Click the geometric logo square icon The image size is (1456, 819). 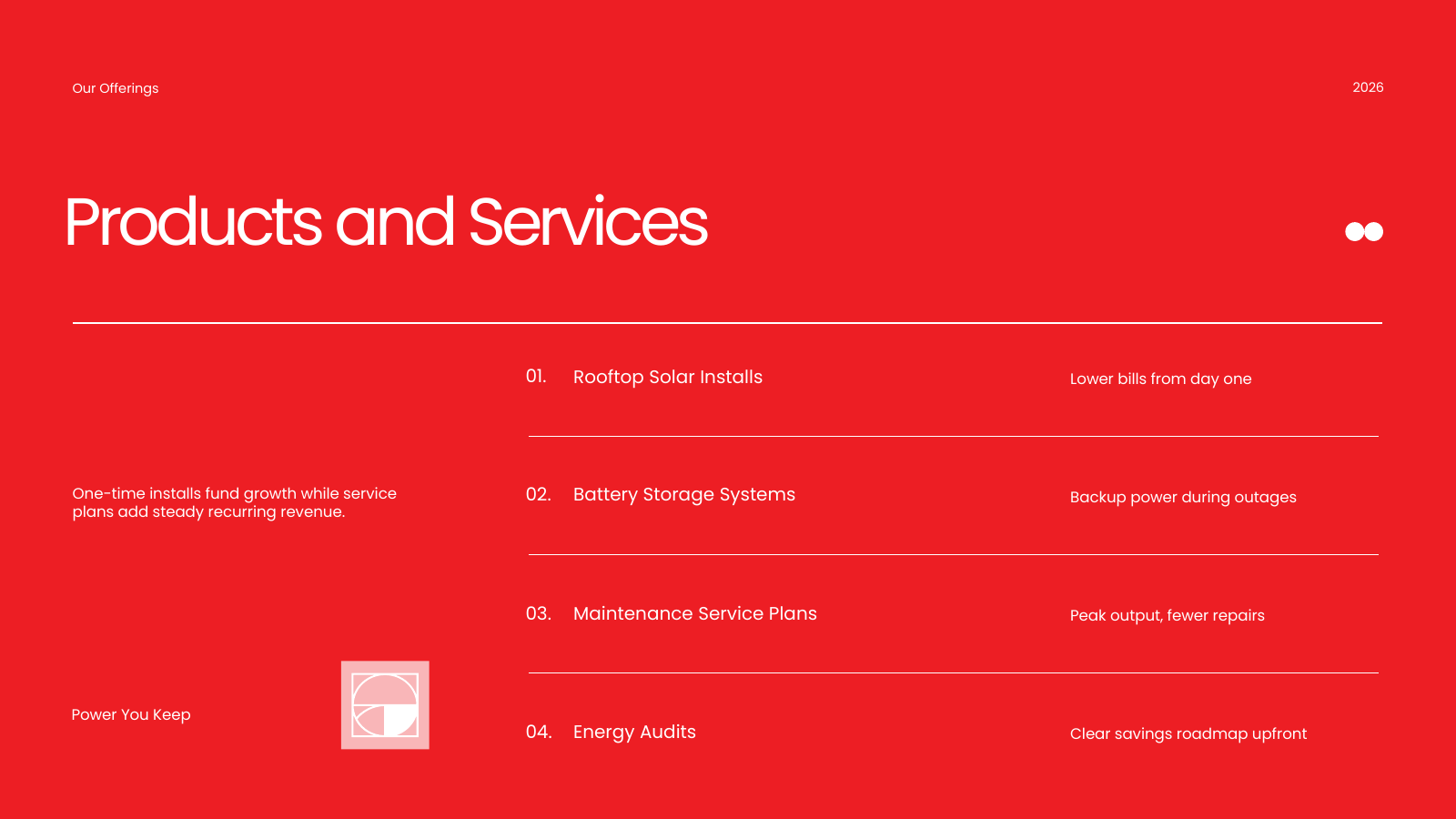pos(385,705)
